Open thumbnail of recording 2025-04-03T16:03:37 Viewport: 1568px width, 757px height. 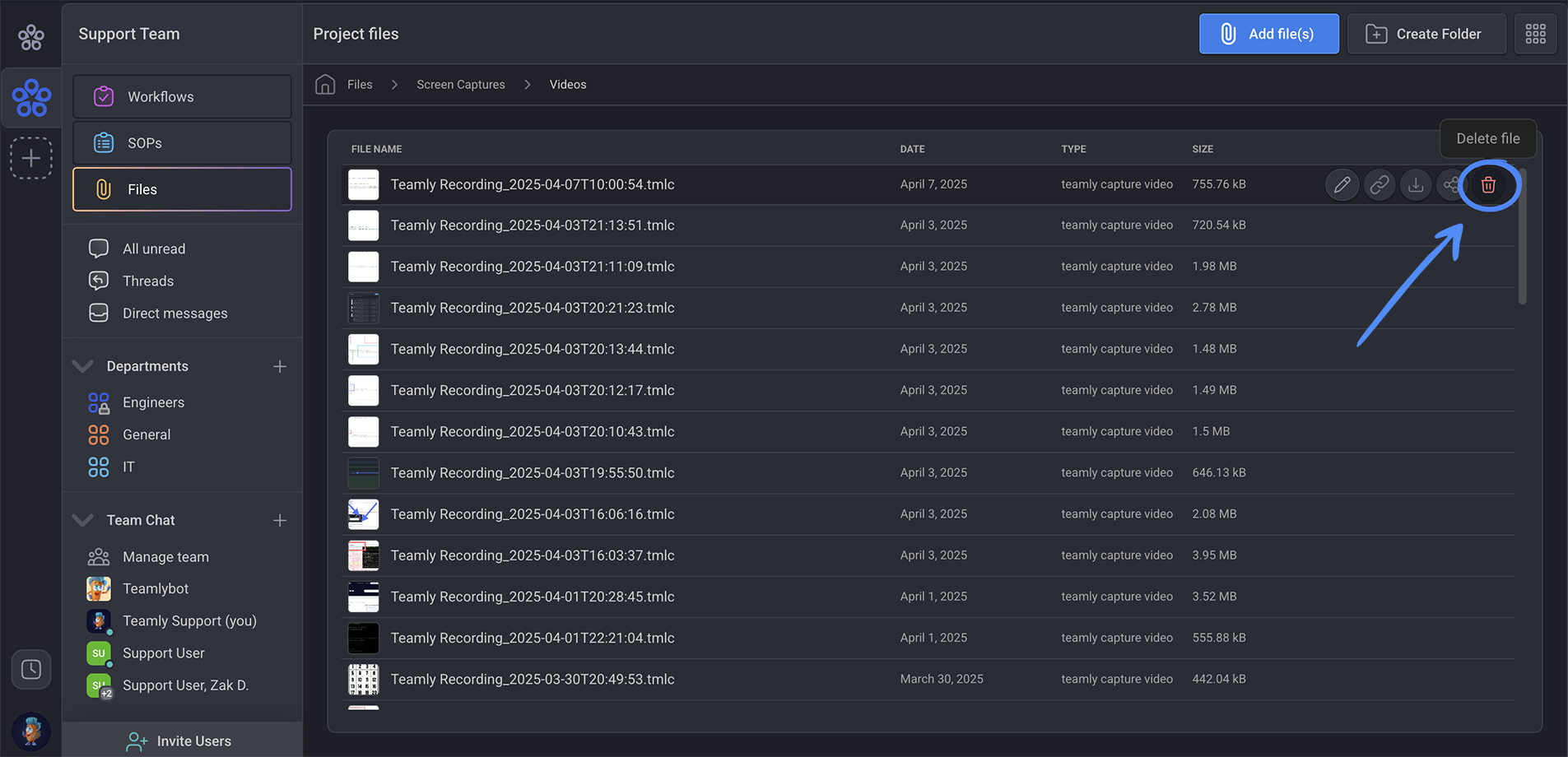363,555
